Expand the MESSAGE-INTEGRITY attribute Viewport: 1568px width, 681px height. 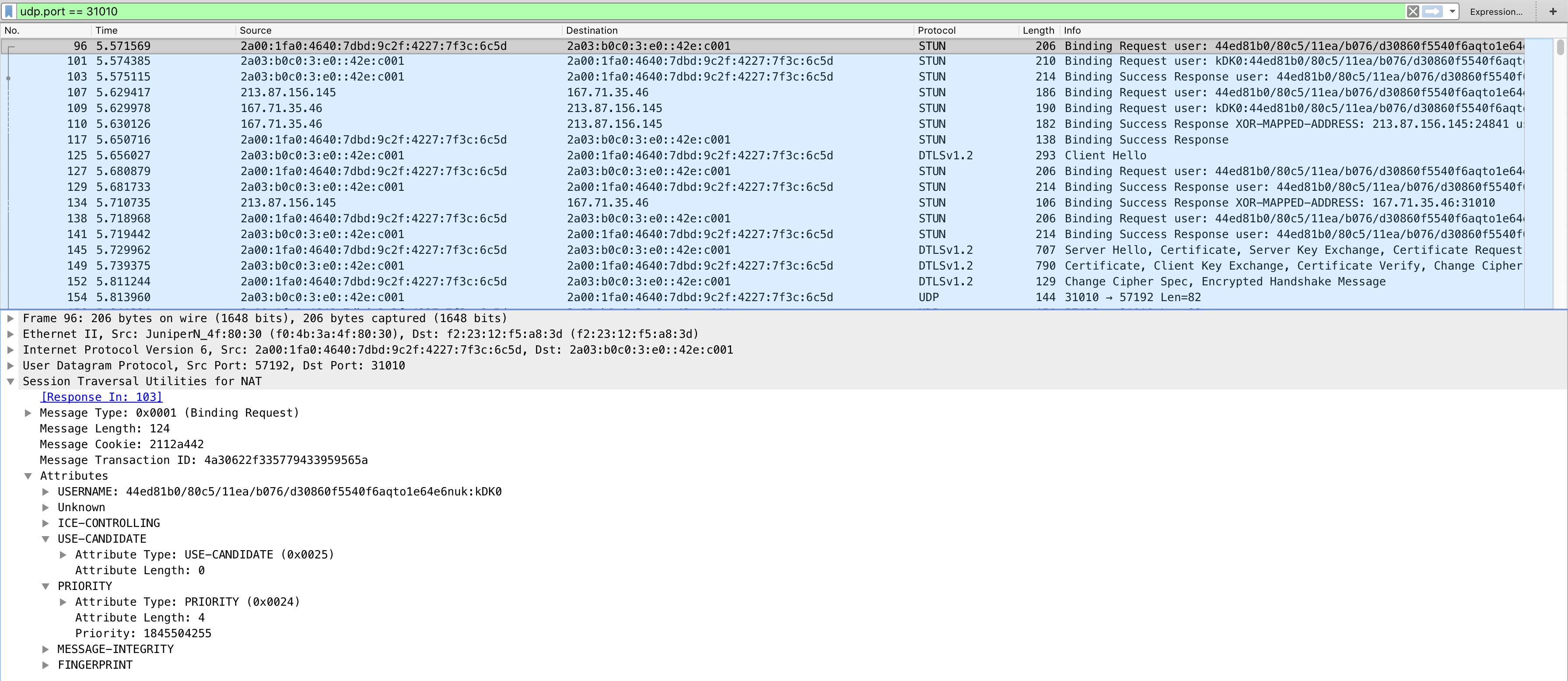[45, 649]
